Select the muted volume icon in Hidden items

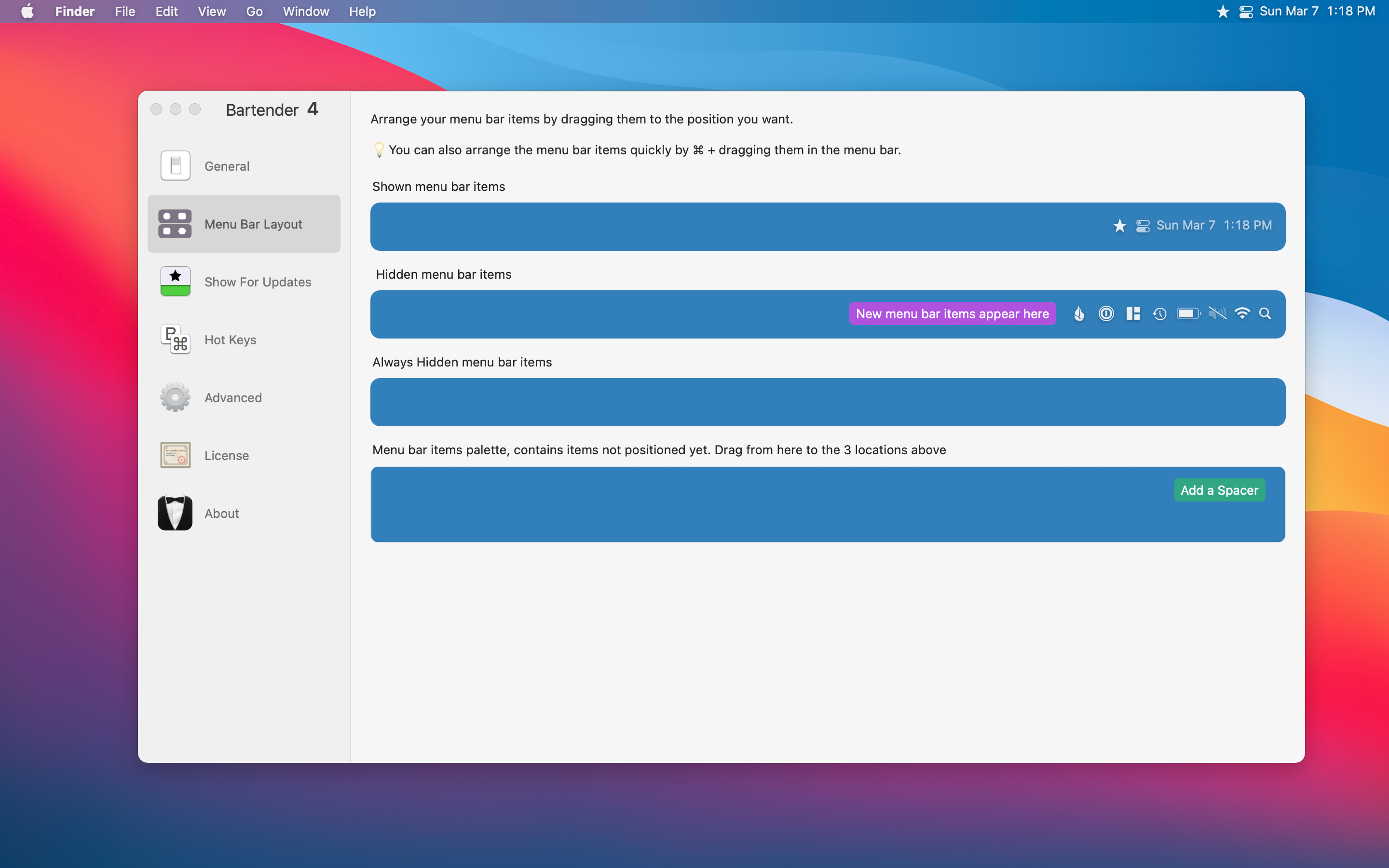click(x=1217, y=313)
